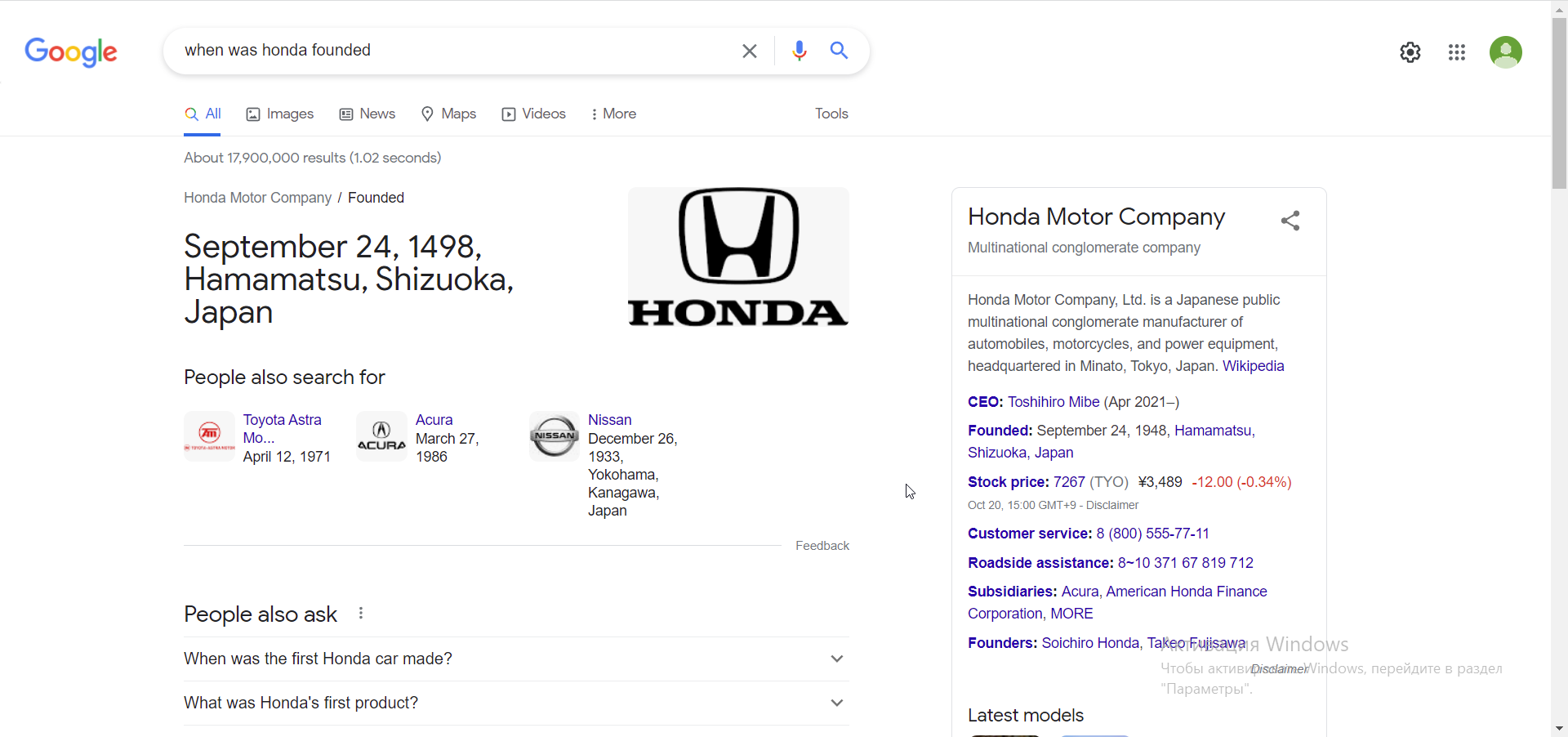Screen dimensions: 1568x737
Task: Click the Nissan logo thumbnail
Action: tap(555, 436)
